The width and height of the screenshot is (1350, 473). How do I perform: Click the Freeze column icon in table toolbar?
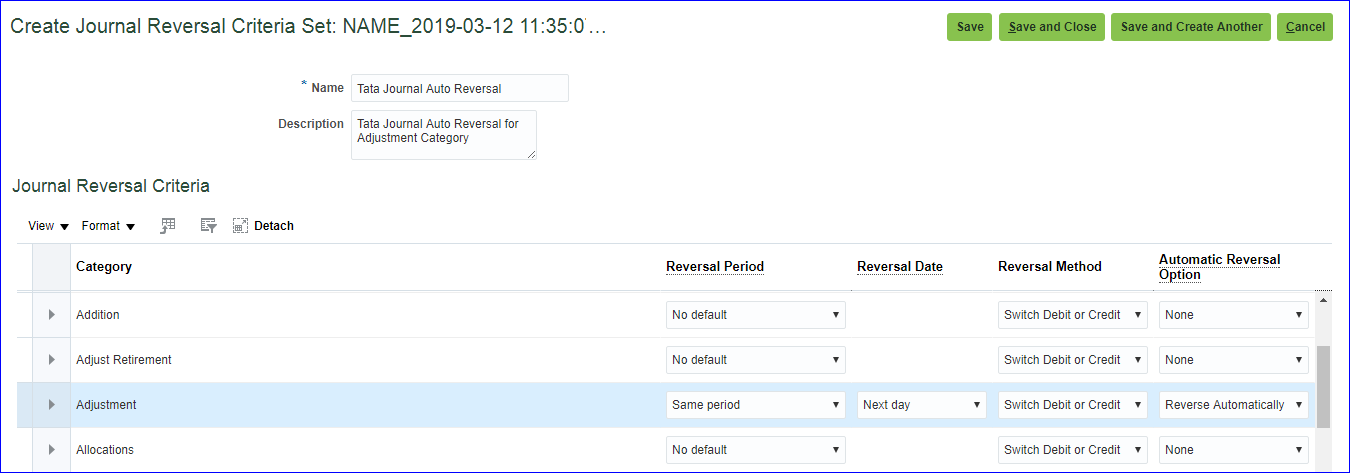(168, 226)
